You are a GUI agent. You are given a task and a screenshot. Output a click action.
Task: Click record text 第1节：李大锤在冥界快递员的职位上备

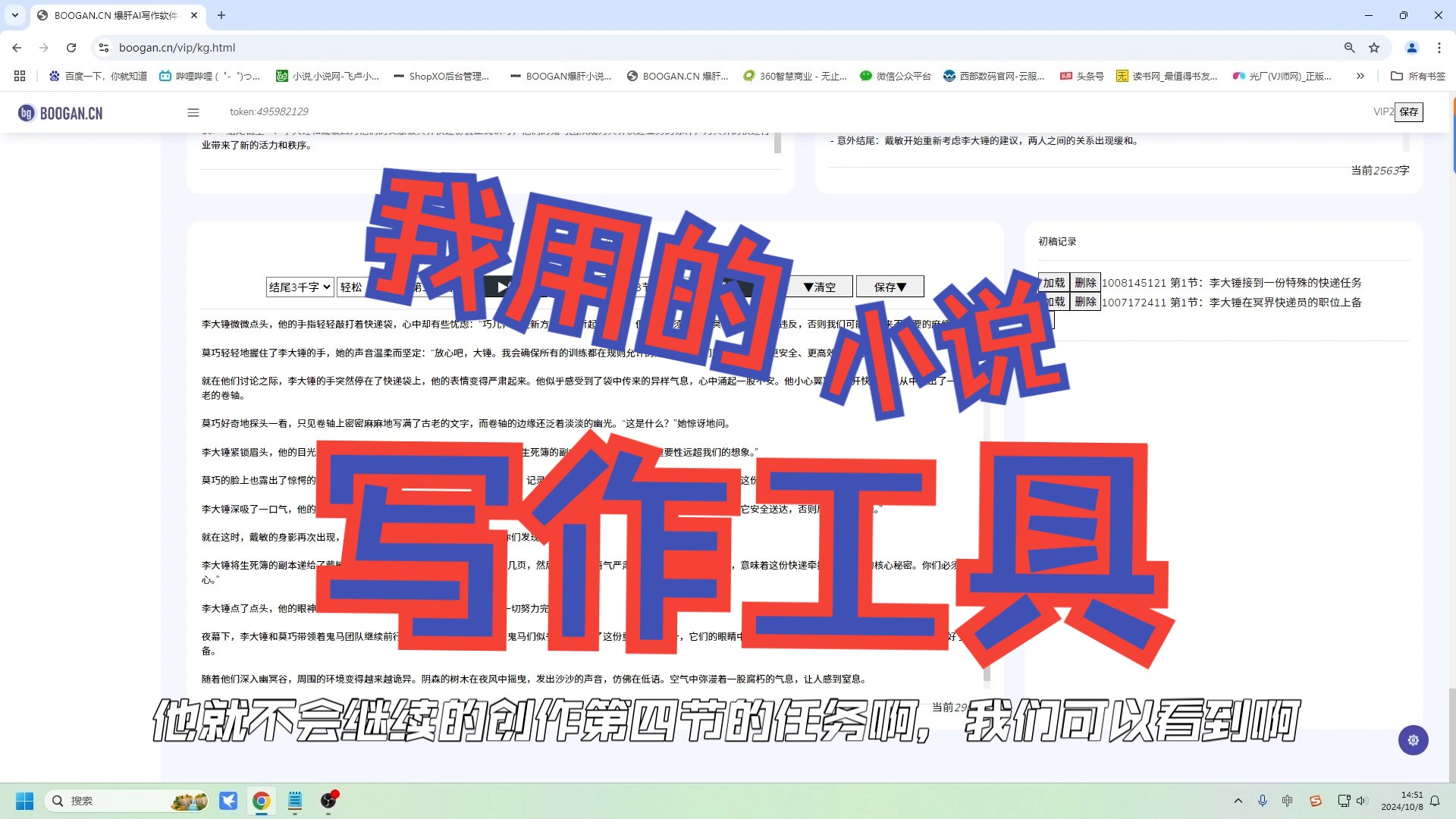point(1266,302)
